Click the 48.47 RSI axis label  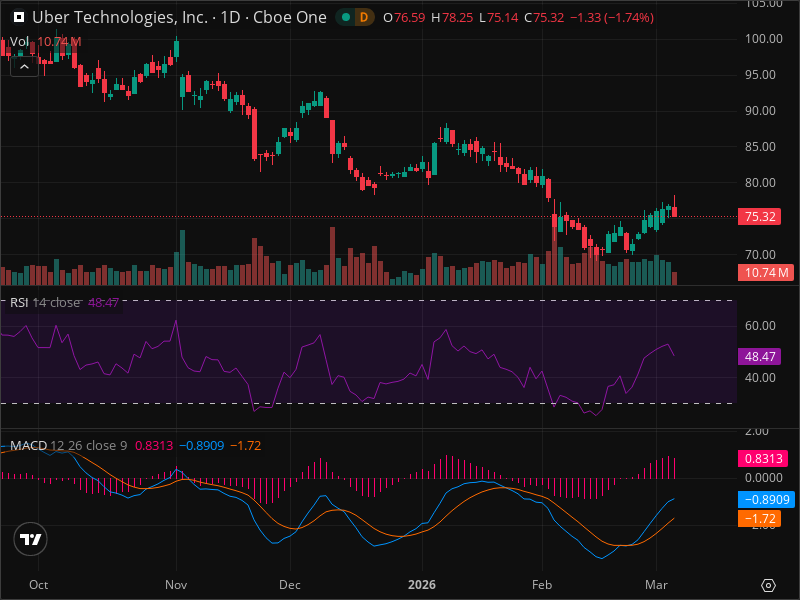pos(759,356)
